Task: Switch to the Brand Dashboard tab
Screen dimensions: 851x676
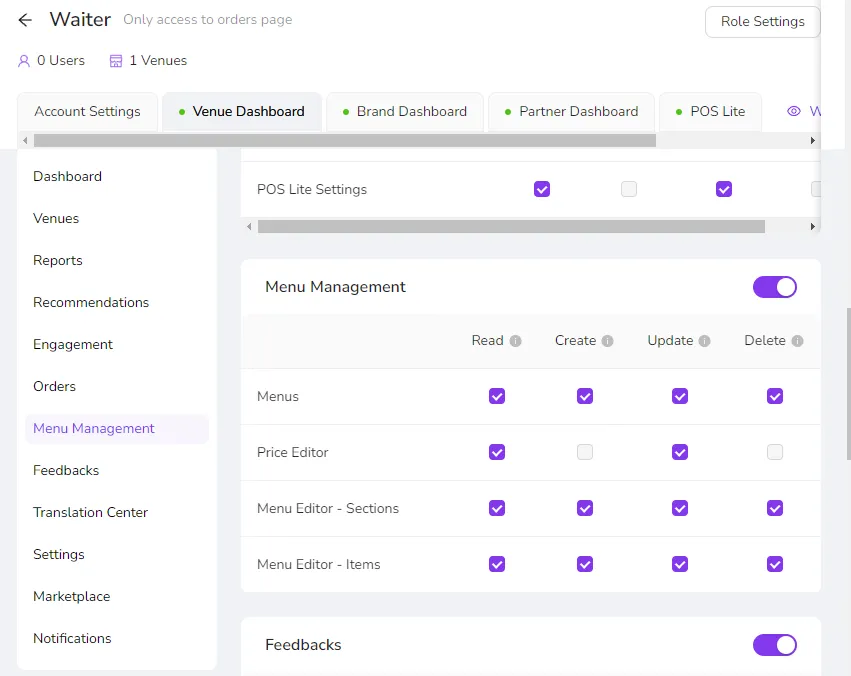Action: click(x=405, y=112)
